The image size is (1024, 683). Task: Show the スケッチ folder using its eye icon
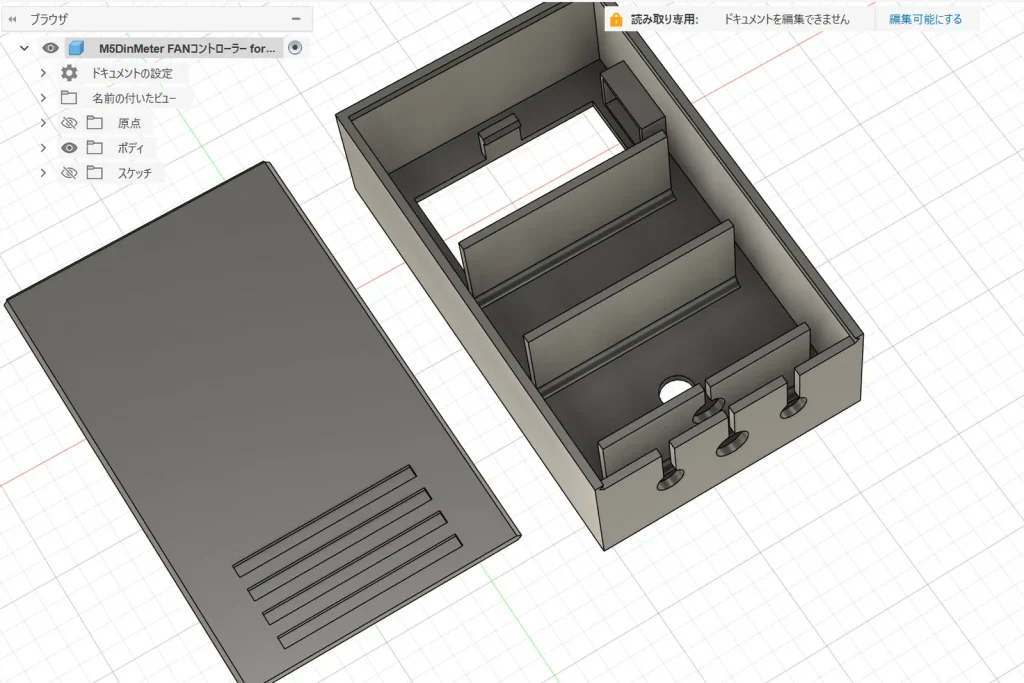coord(69,173)
